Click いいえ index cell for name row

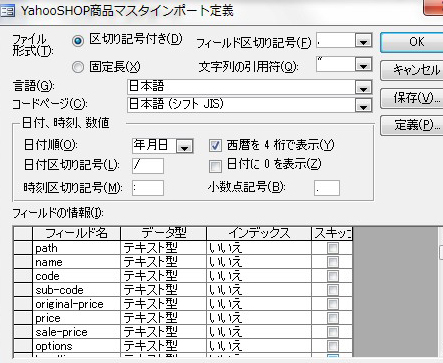click(259, 262)
